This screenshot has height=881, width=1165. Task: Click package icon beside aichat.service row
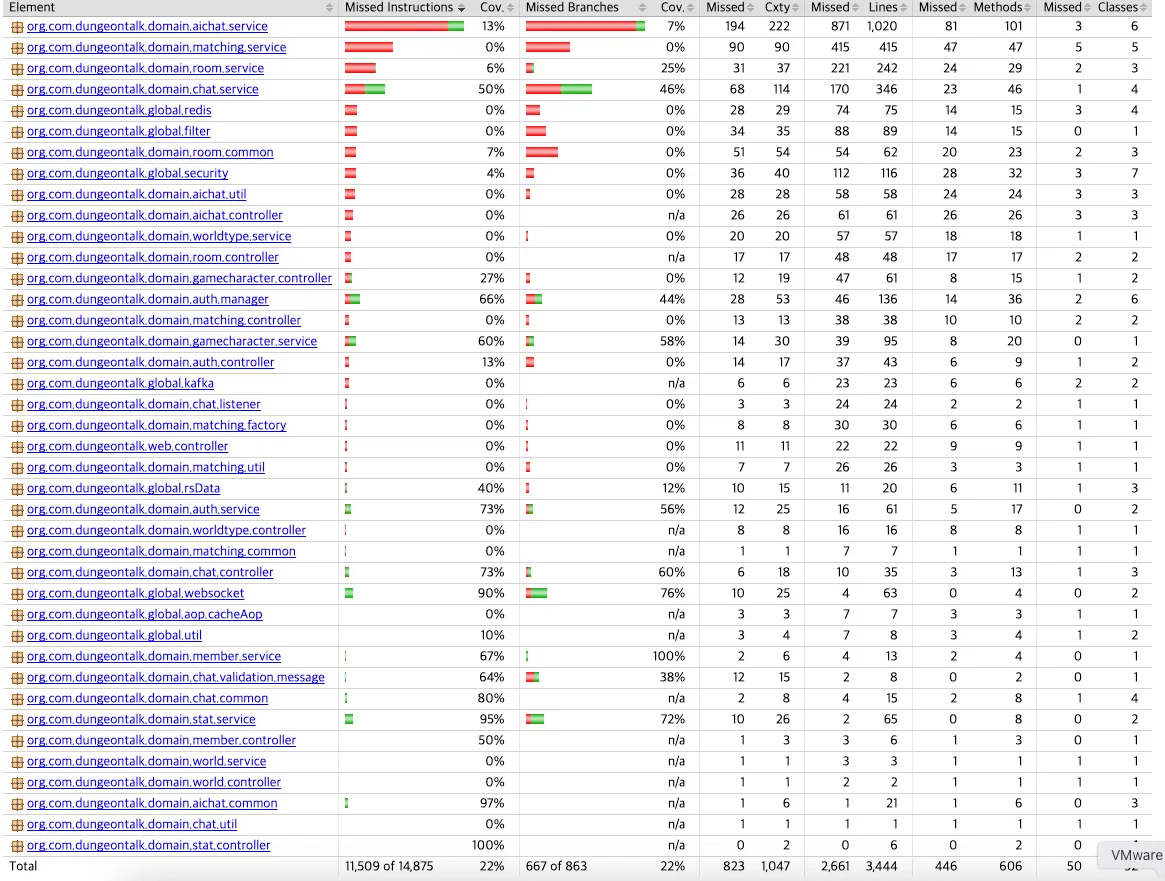(x=17, y=27)
